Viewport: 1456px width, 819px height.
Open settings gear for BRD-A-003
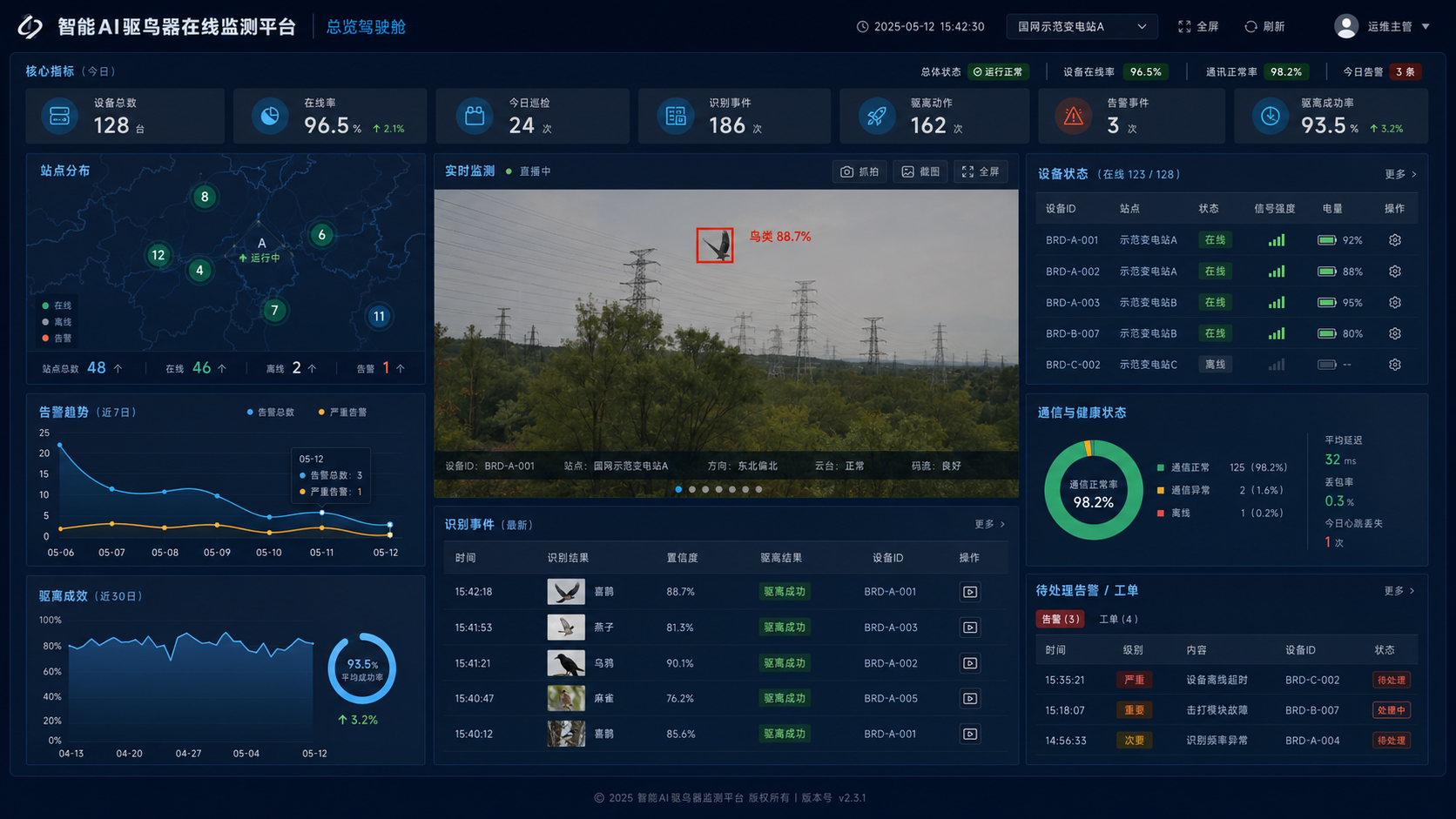1395,303
